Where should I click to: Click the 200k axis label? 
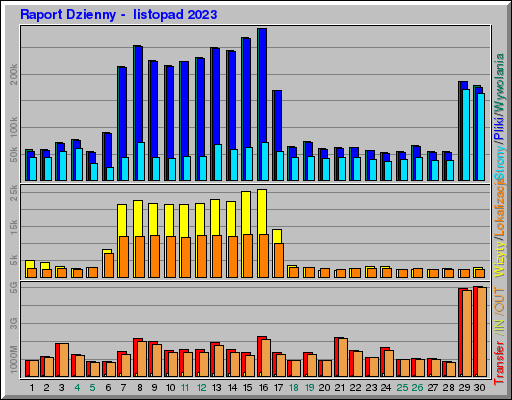pyautogui.click(x=14, y=74)
